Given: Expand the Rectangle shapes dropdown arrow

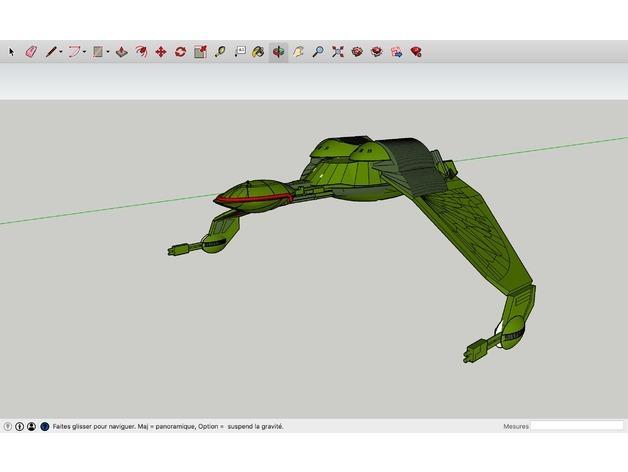Looking at the screenshot, I should 108,52.
